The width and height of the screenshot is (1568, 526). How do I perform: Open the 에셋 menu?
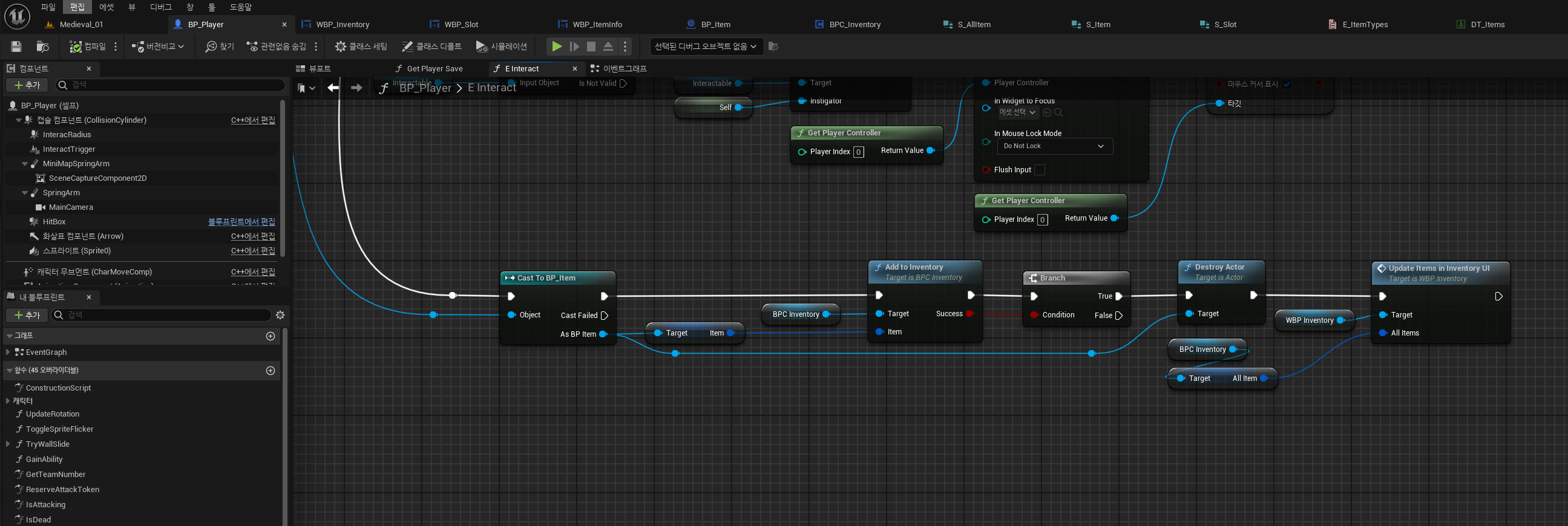pyautogui.click(x=107, y=7)
